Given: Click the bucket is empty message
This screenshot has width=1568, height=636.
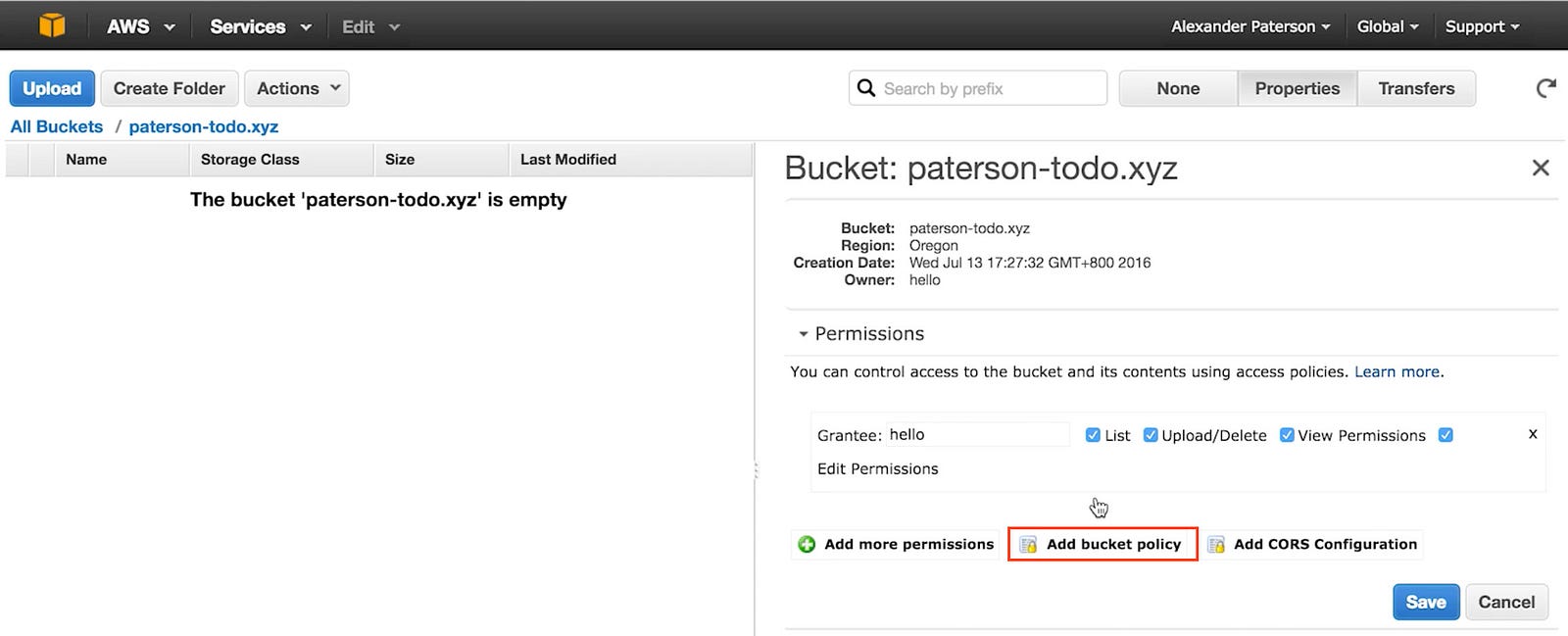Looking at the screenshot, I should click(378, 199).
